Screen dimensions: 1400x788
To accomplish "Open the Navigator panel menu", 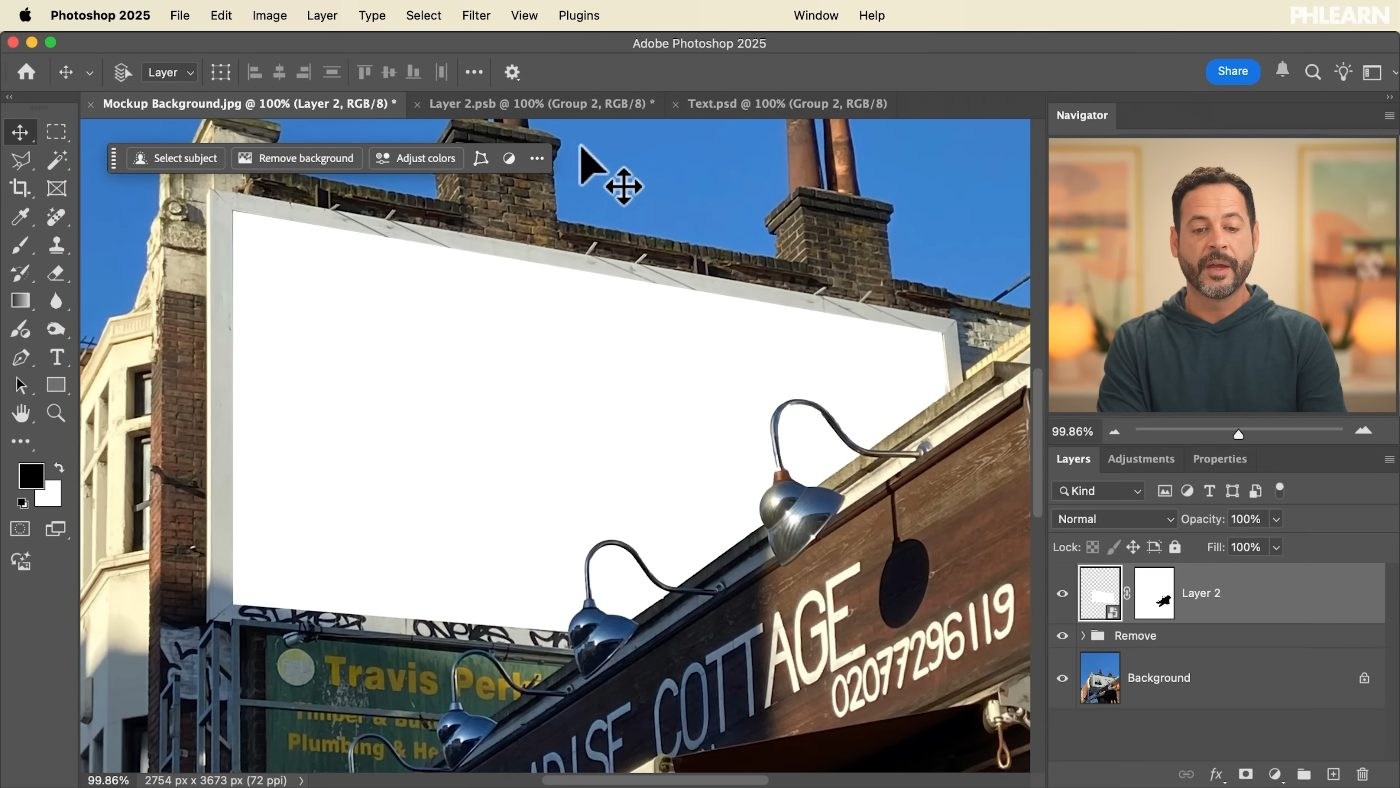I will (1389, 116).
